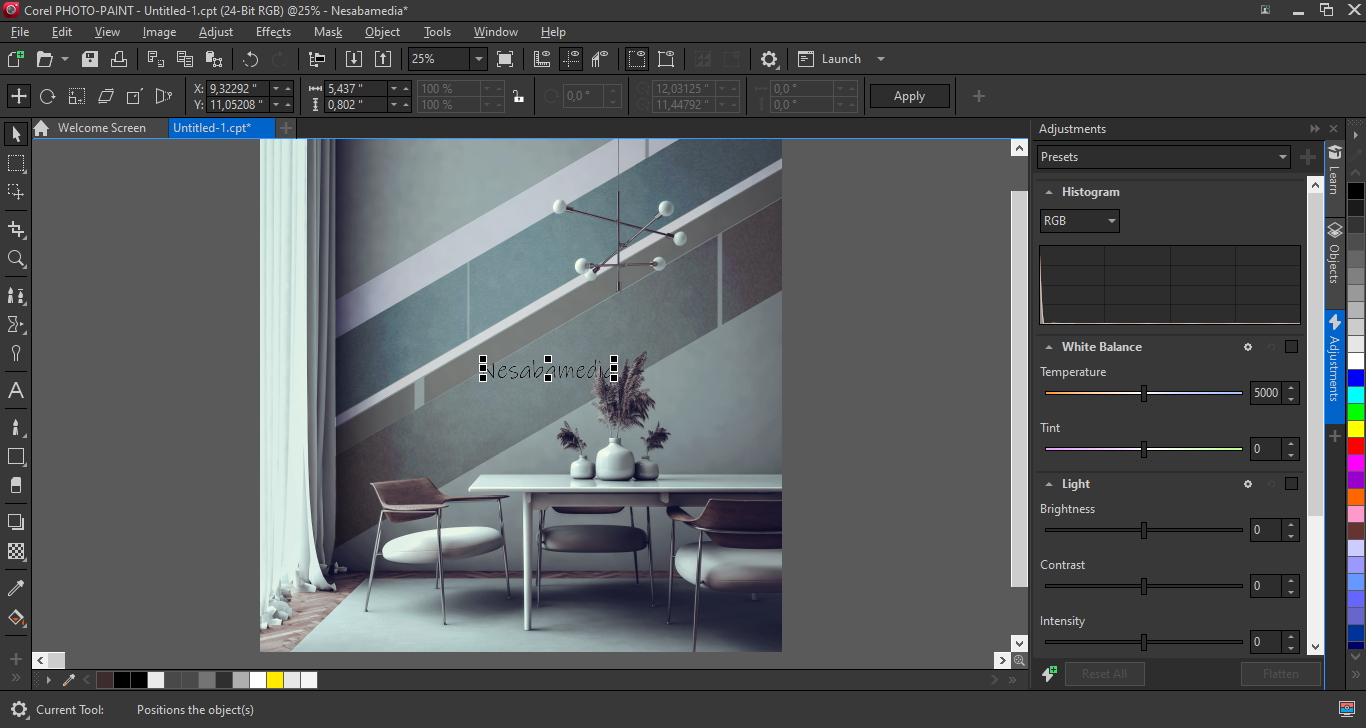This screenshot has height=728, width=1366.
Task: Select the Zoom tool in toolbox
Action: click(16, 259)
